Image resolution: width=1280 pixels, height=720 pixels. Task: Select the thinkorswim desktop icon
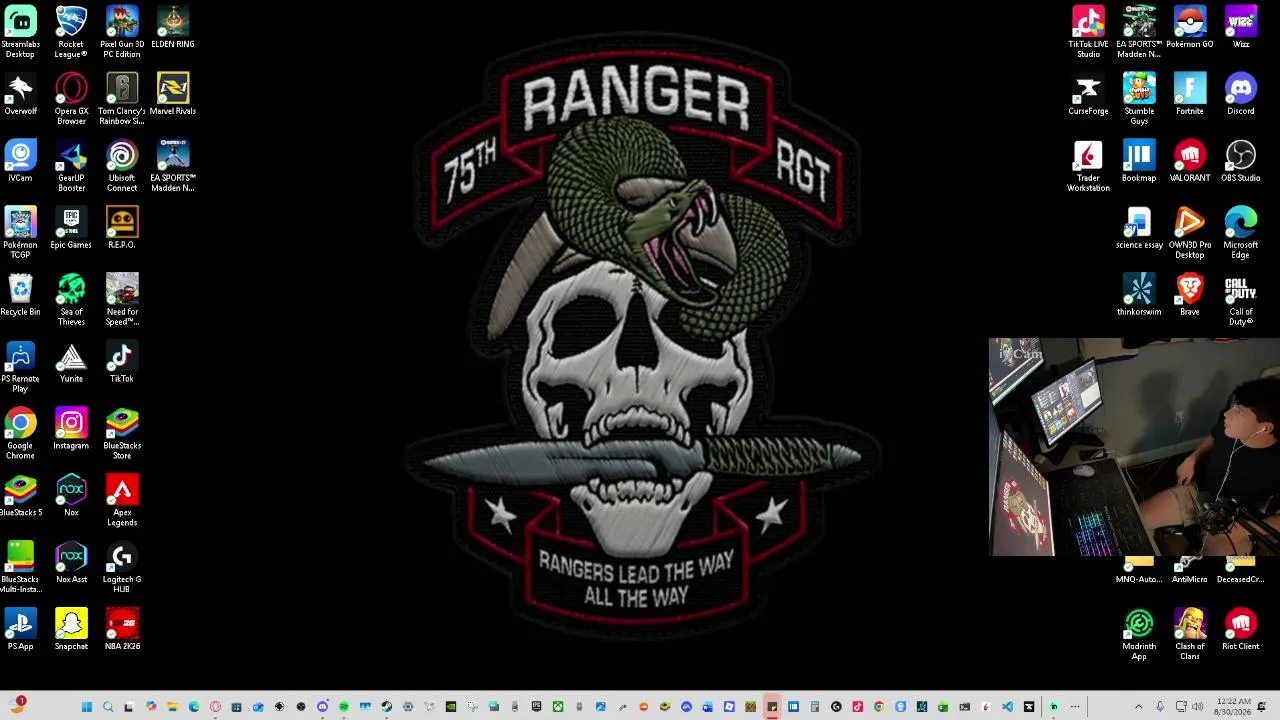[1139, 296]
